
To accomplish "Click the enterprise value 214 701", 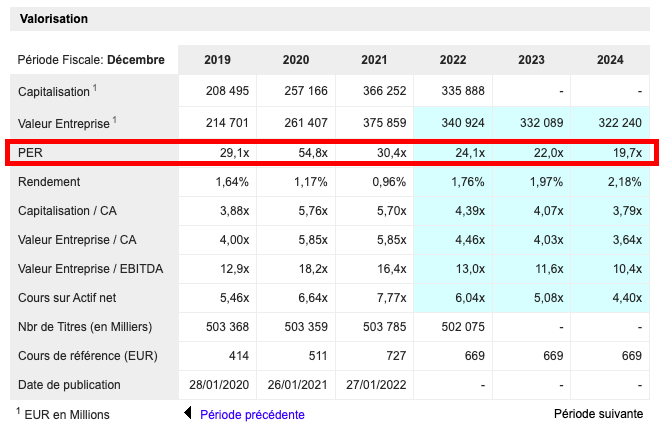I will tap(227, 123).
